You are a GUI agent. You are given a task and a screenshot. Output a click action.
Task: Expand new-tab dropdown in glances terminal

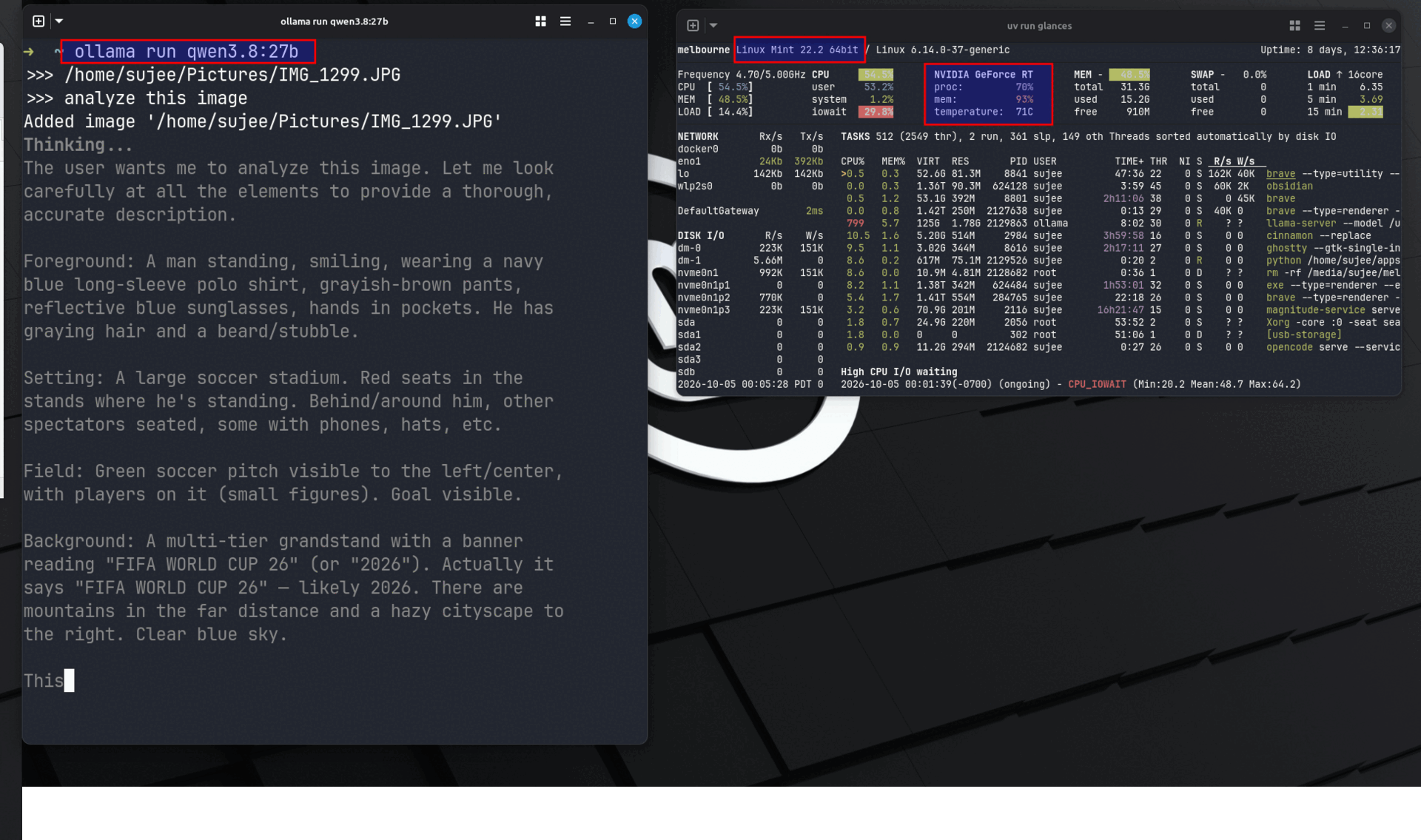[x=713, y=26]
